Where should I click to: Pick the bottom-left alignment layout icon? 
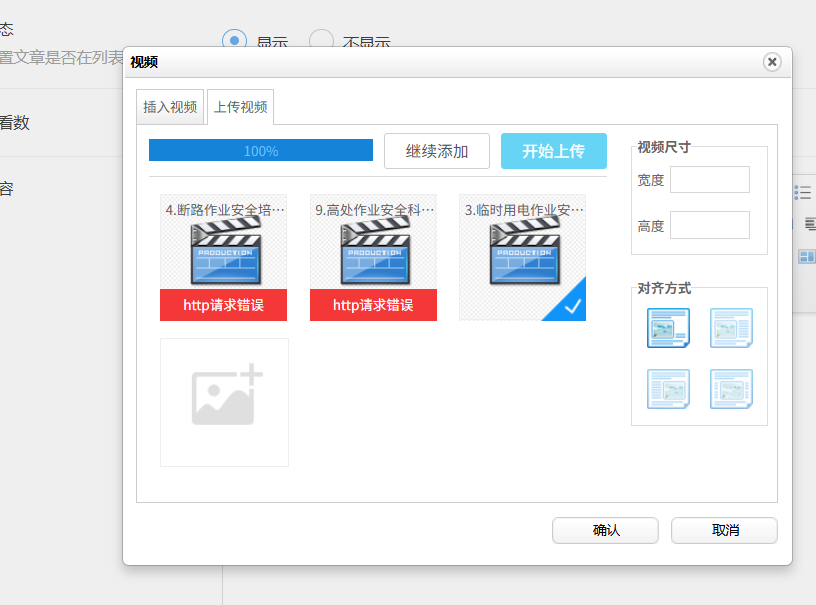[x=668, y=389]
